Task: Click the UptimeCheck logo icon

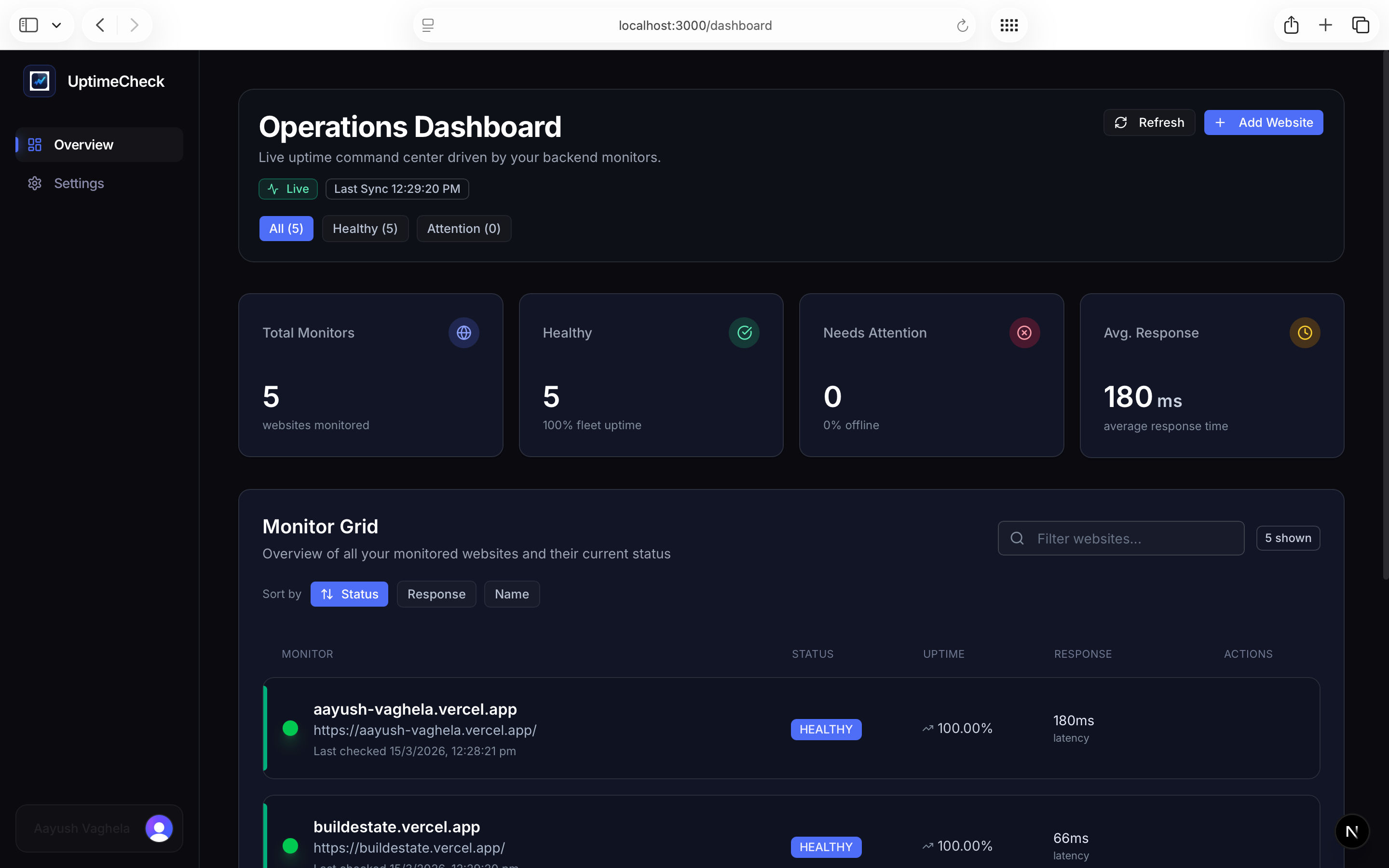Action: click(x=39, y=81)
